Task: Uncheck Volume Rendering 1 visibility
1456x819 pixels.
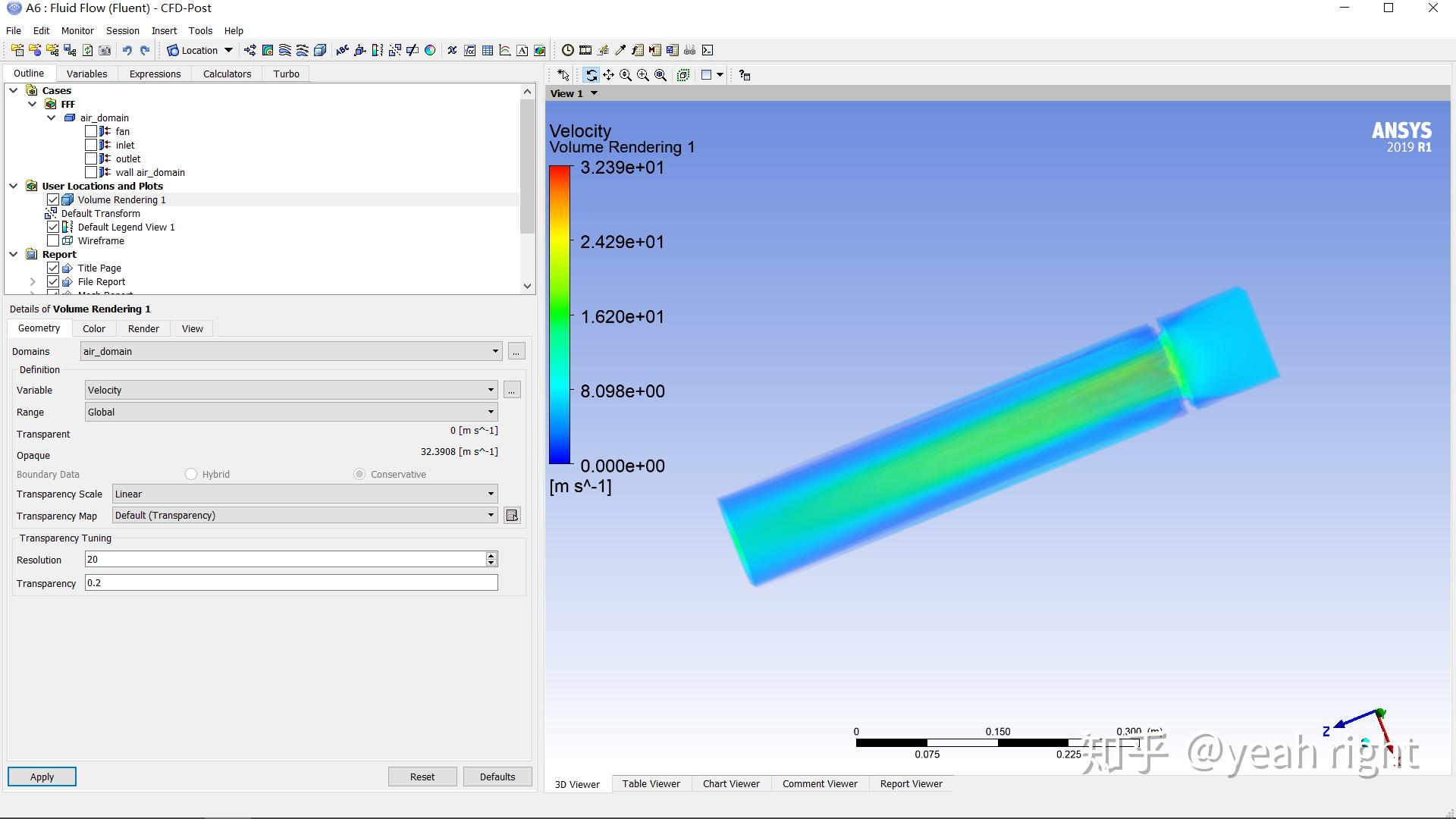Action: pos(53,200)
